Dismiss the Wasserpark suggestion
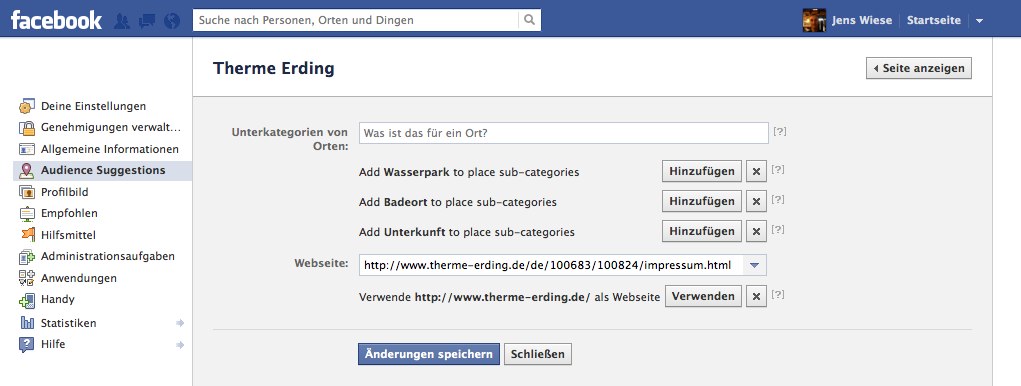1021x386 pixels. 756,172
